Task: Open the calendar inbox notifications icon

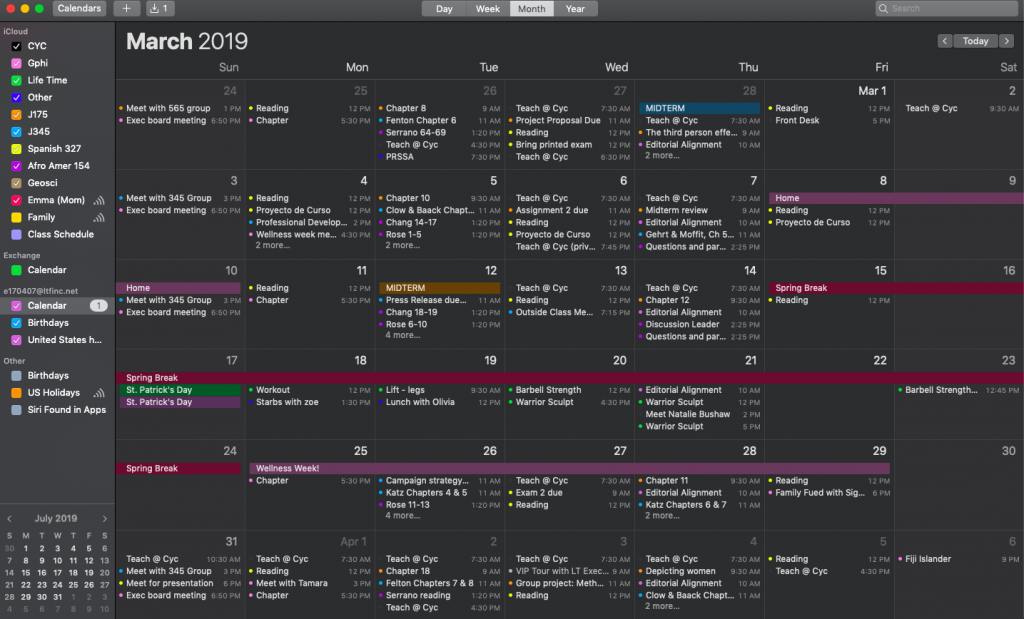Action: [160, 9]
